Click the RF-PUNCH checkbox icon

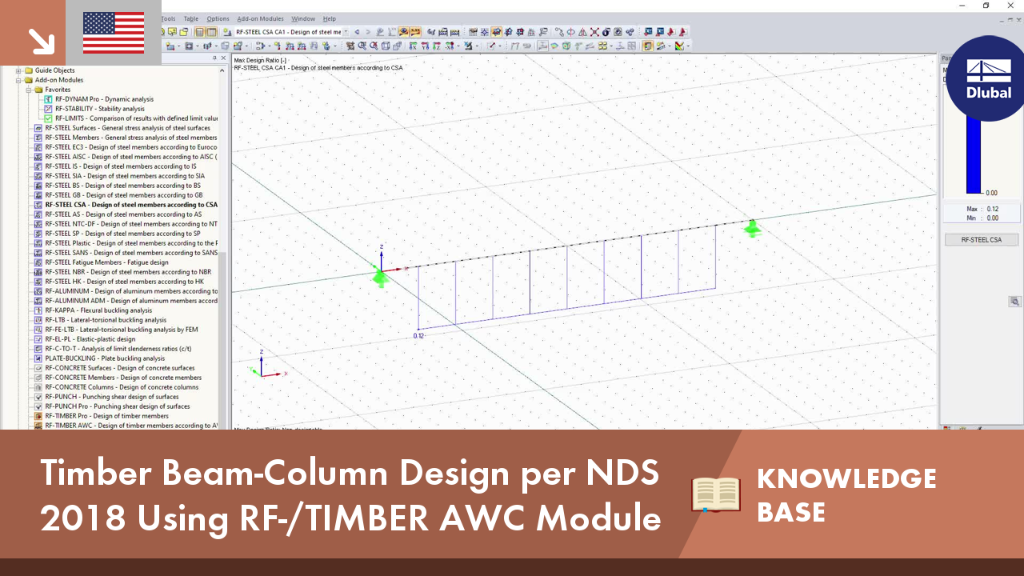coord(38,397)
